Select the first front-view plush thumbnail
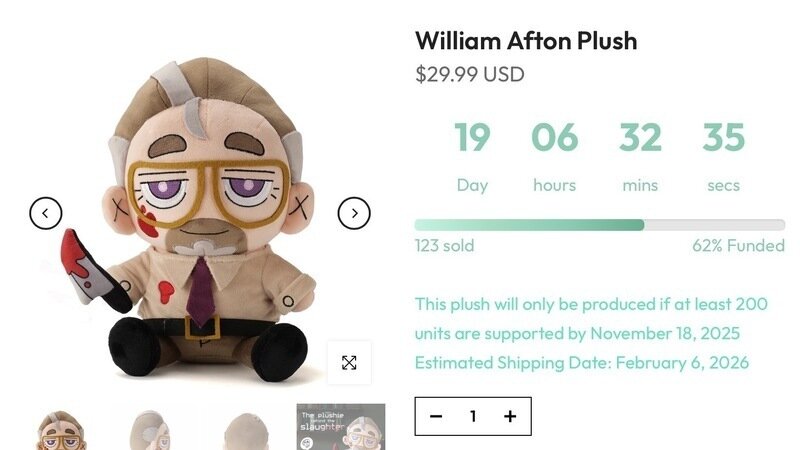 click(61, 428)
